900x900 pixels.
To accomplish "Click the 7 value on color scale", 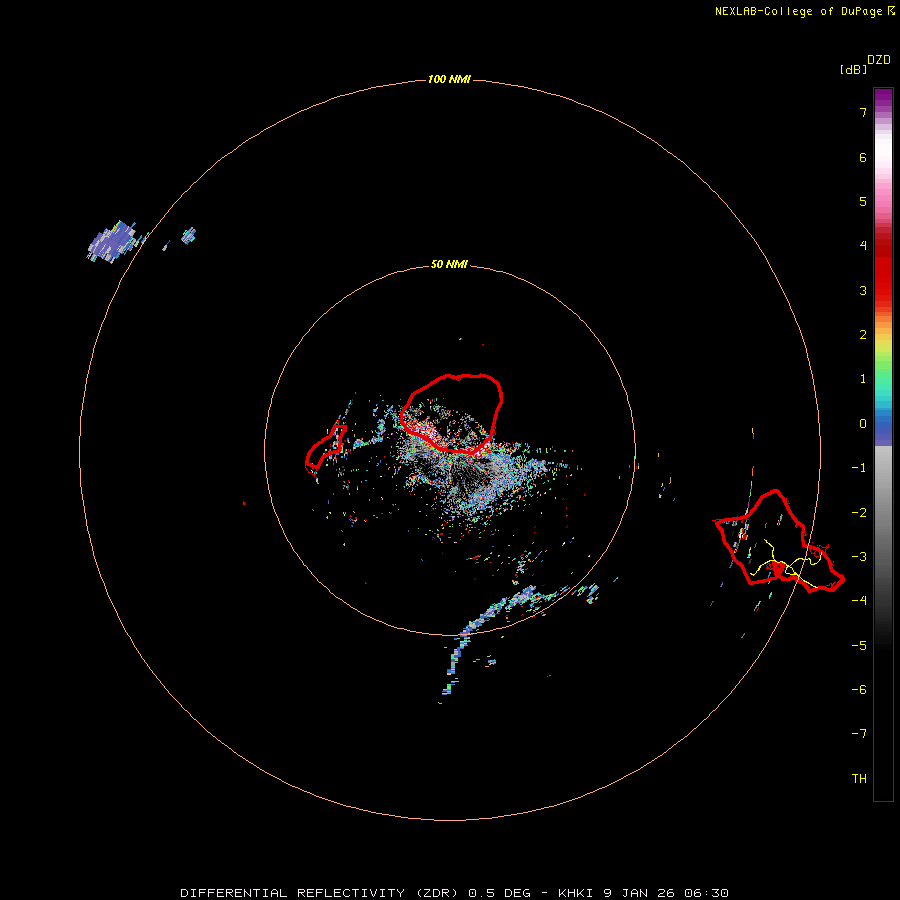I will point(863,112).
